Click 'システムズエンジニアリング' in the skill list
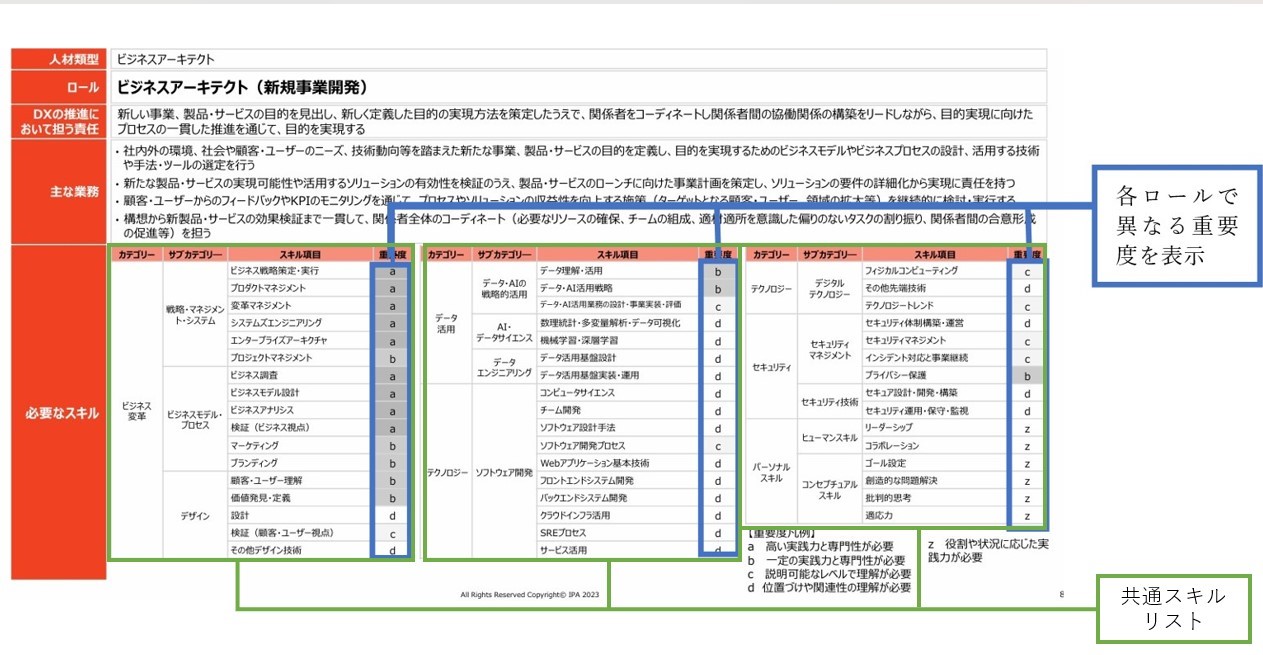Viewport: 1263px width, 655px height. [x=276, y=323]
